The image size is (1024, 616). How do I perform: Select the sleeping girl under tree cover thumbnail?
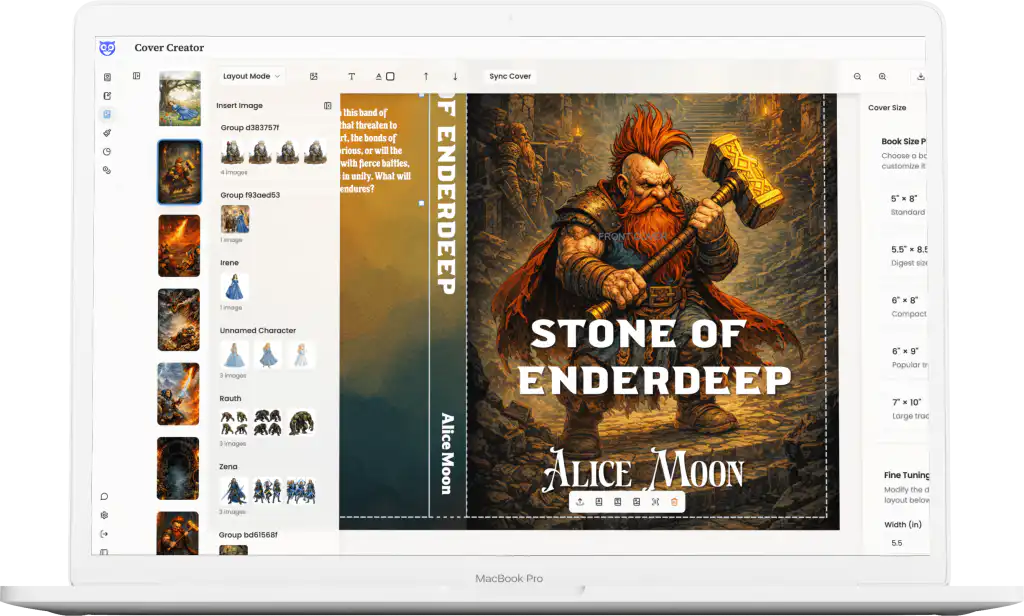tap(180, 98)
